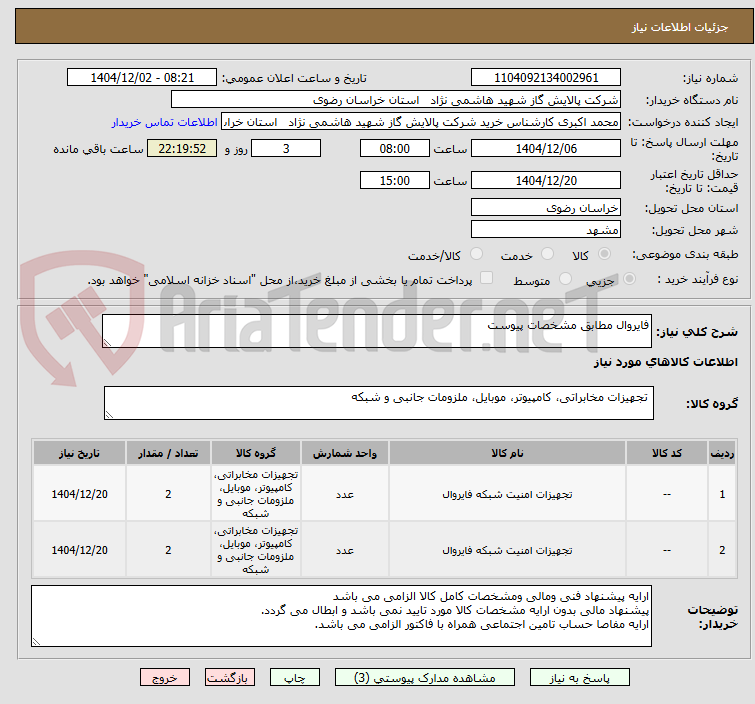Screen dimensions: 755x704
Task: Select the کالا/خدمت radio button
Action: 476,254
